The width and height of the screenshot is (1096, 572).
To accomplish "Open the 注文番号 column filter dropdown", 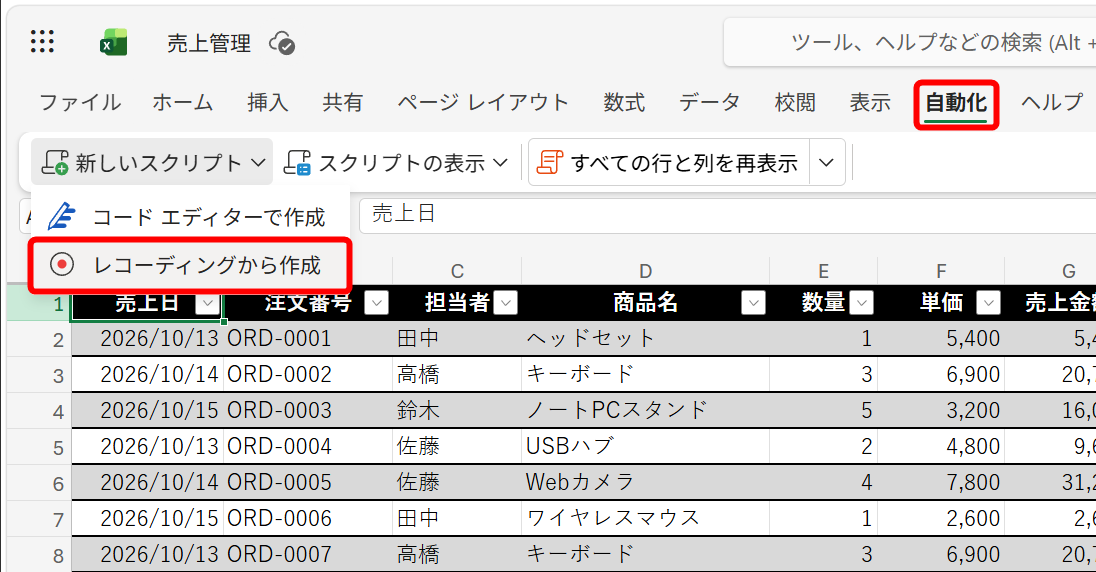I will [x=377, y=303].
